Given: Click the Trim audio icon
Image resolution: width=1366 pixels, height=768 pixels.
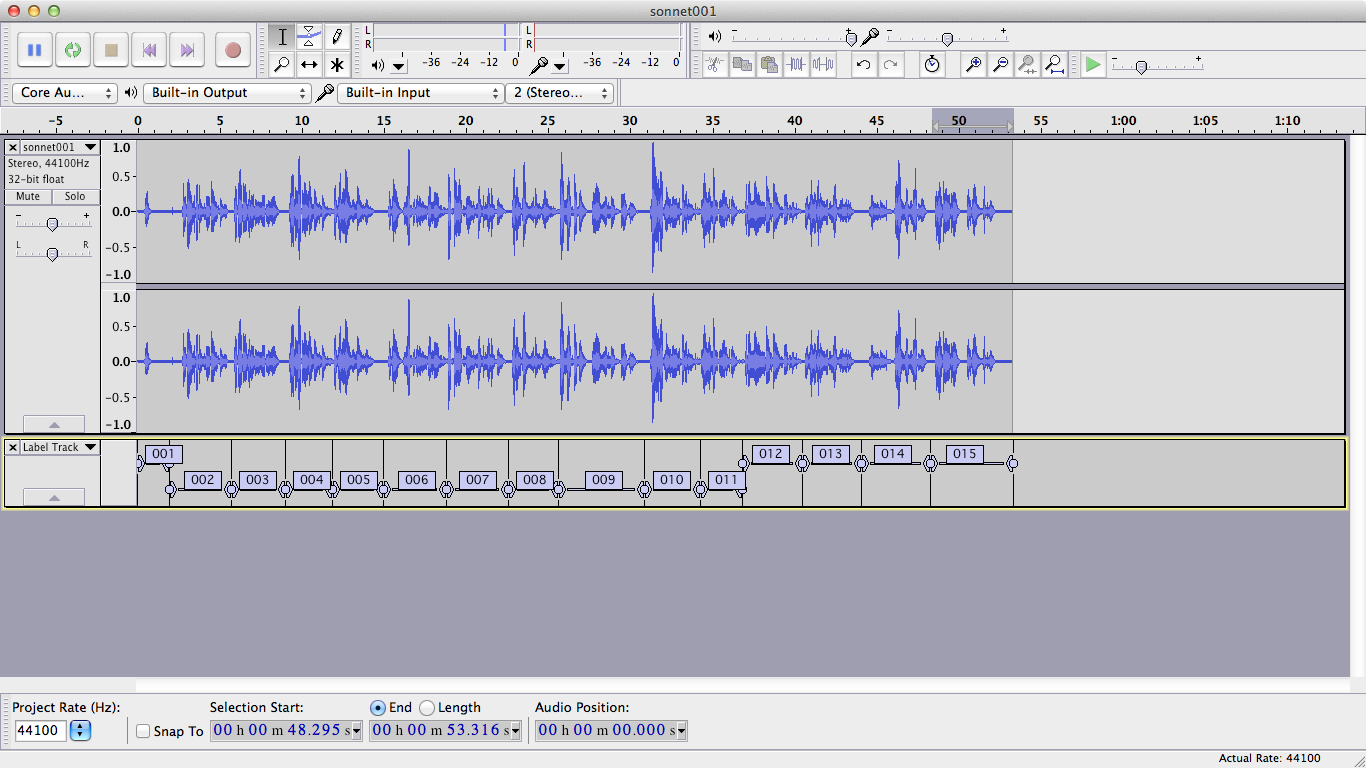Looking at the screenshot, I should [796, 64].
